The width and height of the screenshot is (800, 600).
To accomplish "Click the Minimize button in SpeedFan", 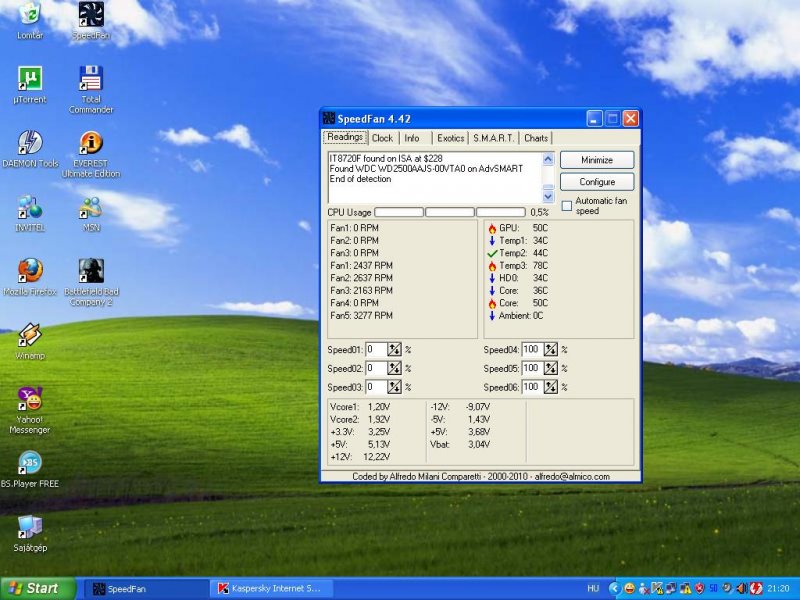I will click(x=597, y=160).
